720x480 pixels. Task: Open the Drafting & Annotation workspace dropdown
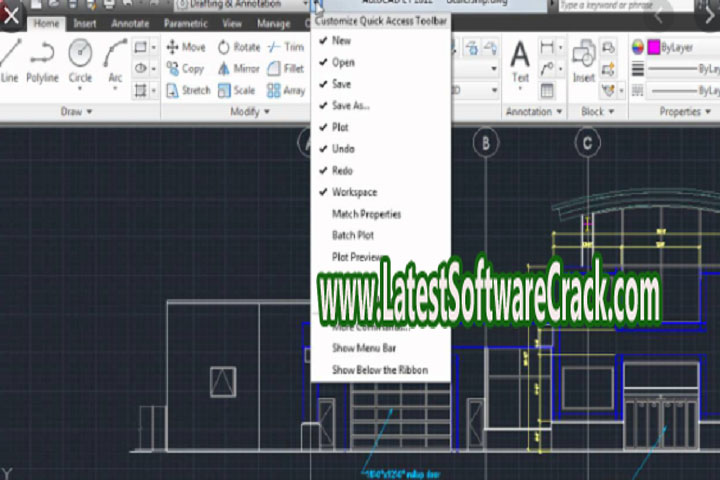point(238,5)
